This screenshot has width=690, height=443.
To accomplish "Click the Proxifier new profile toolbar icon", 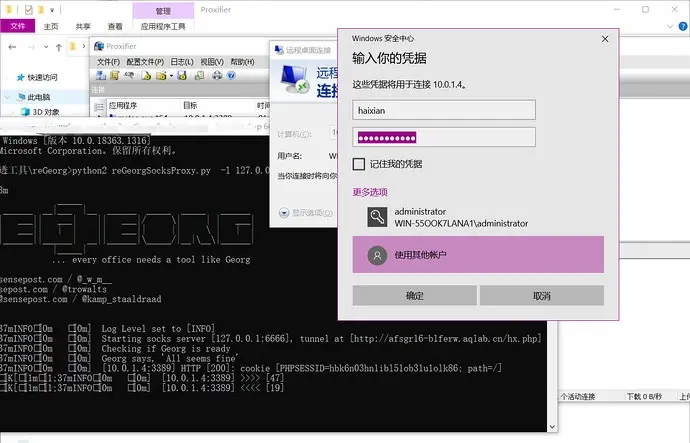I will coord(146,76).
